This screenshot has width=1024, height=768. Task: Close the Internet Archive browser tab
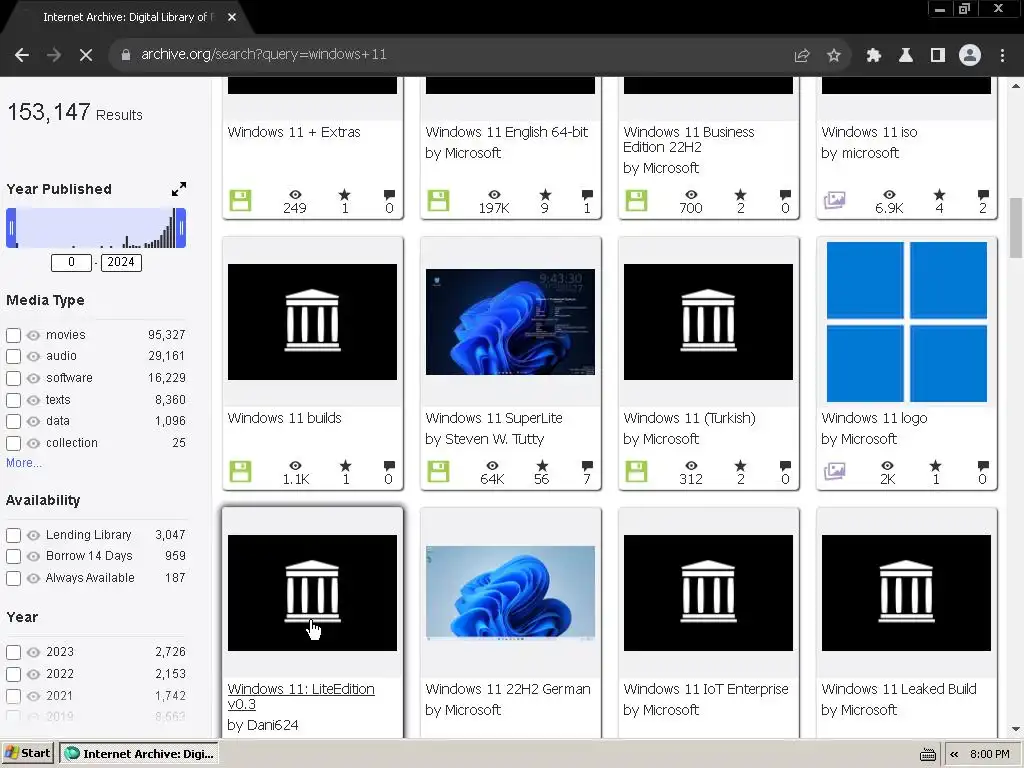click(x=232, y=18)
